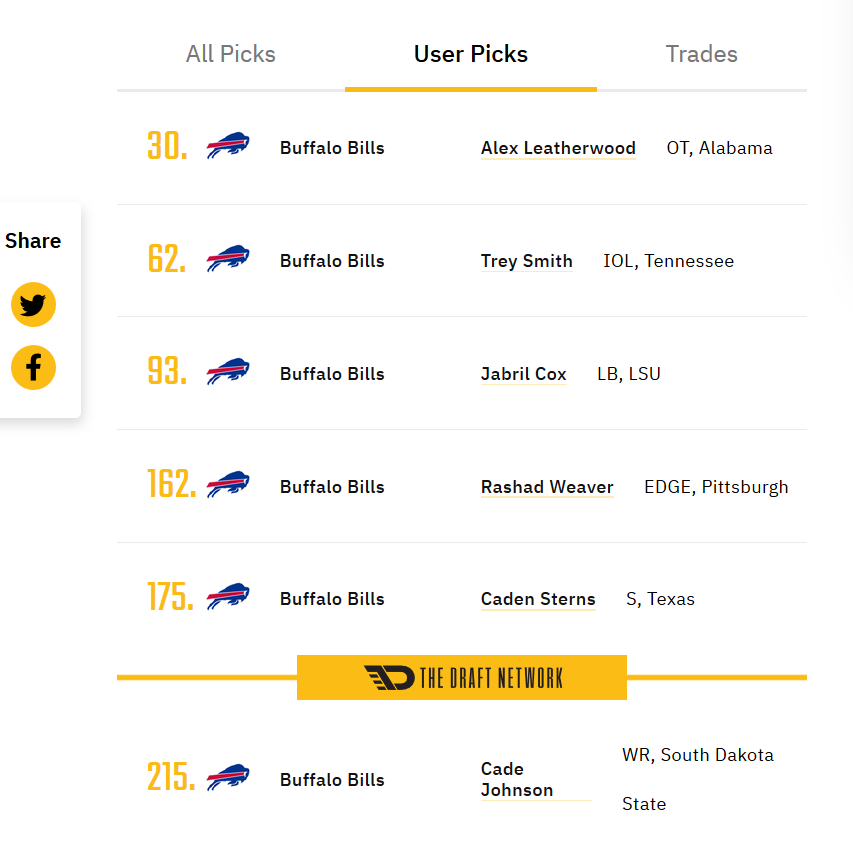Click The Draft Network logo banner

click(x=462, y=678)
